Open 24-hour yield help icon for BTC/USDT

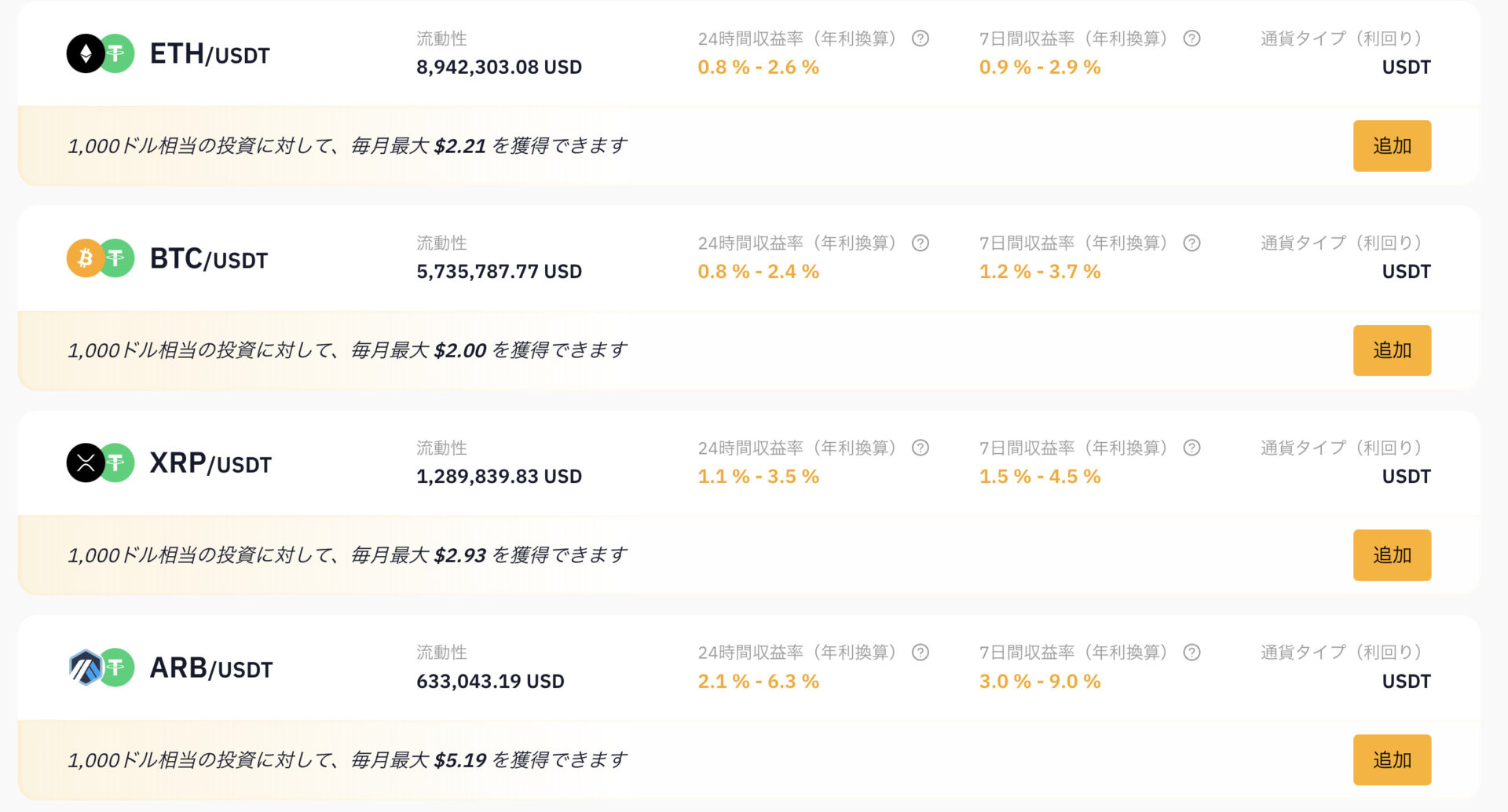click(x=921, y=243)
